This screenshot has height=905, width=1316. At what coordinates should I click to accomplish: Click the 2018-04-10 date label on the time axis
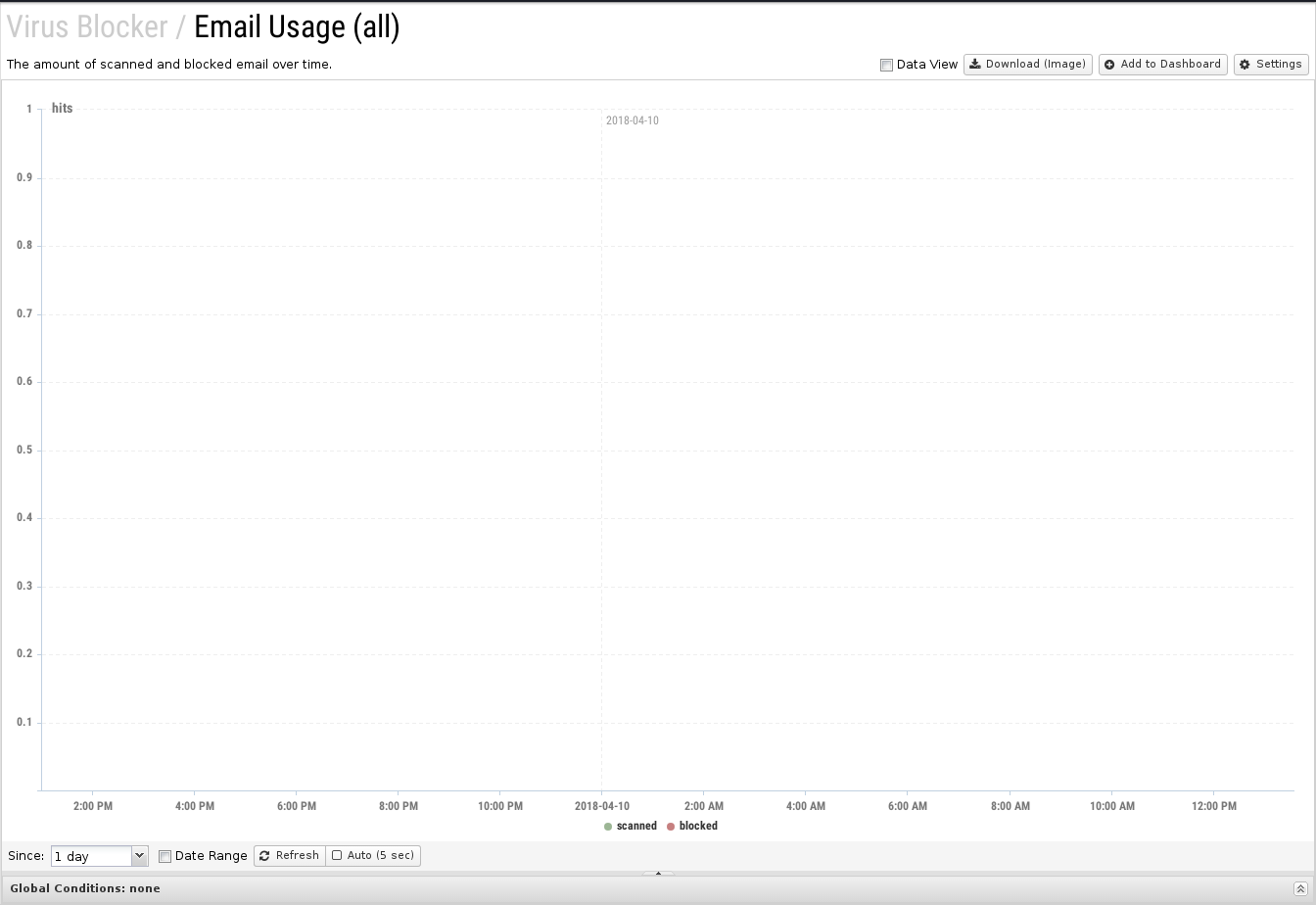pos(601,807)
